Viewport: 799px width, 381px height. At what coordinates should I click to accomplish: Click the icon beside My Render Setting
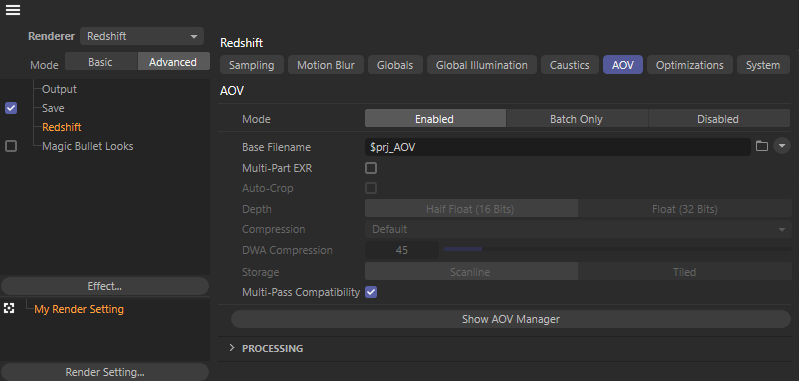pos(9,308)
